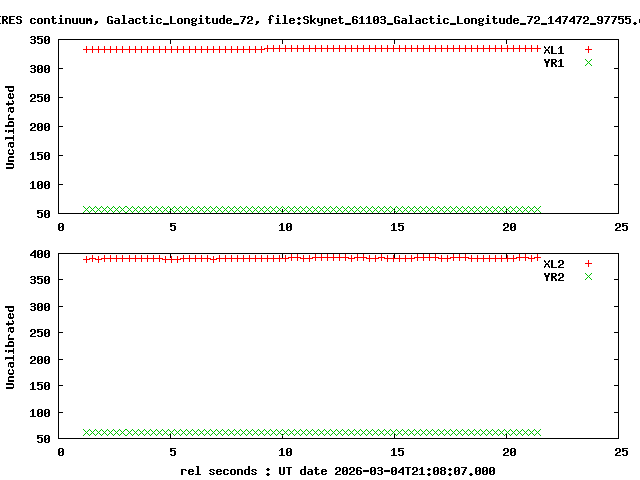The height and width of the screenshot is (480, 640).
Task: Select the XL1 legend label
Action: coord(554,49)
